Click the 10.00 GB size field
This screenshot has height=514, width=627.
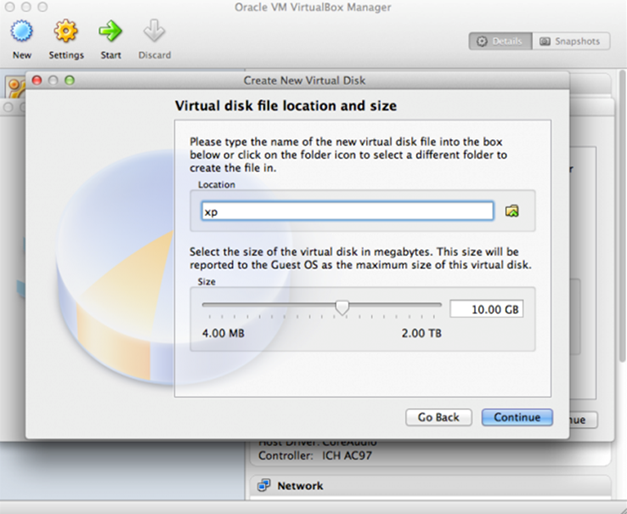coord(487,309)
